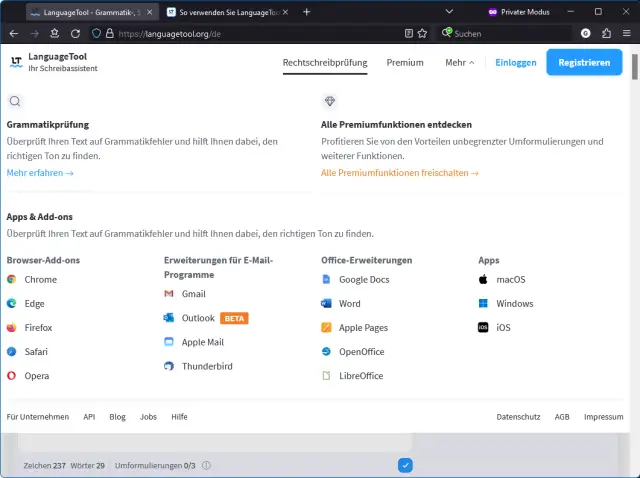The height and width of the screenshot is (478, 640).
Task: Click the iOS app icon
Action: [483, 327]
